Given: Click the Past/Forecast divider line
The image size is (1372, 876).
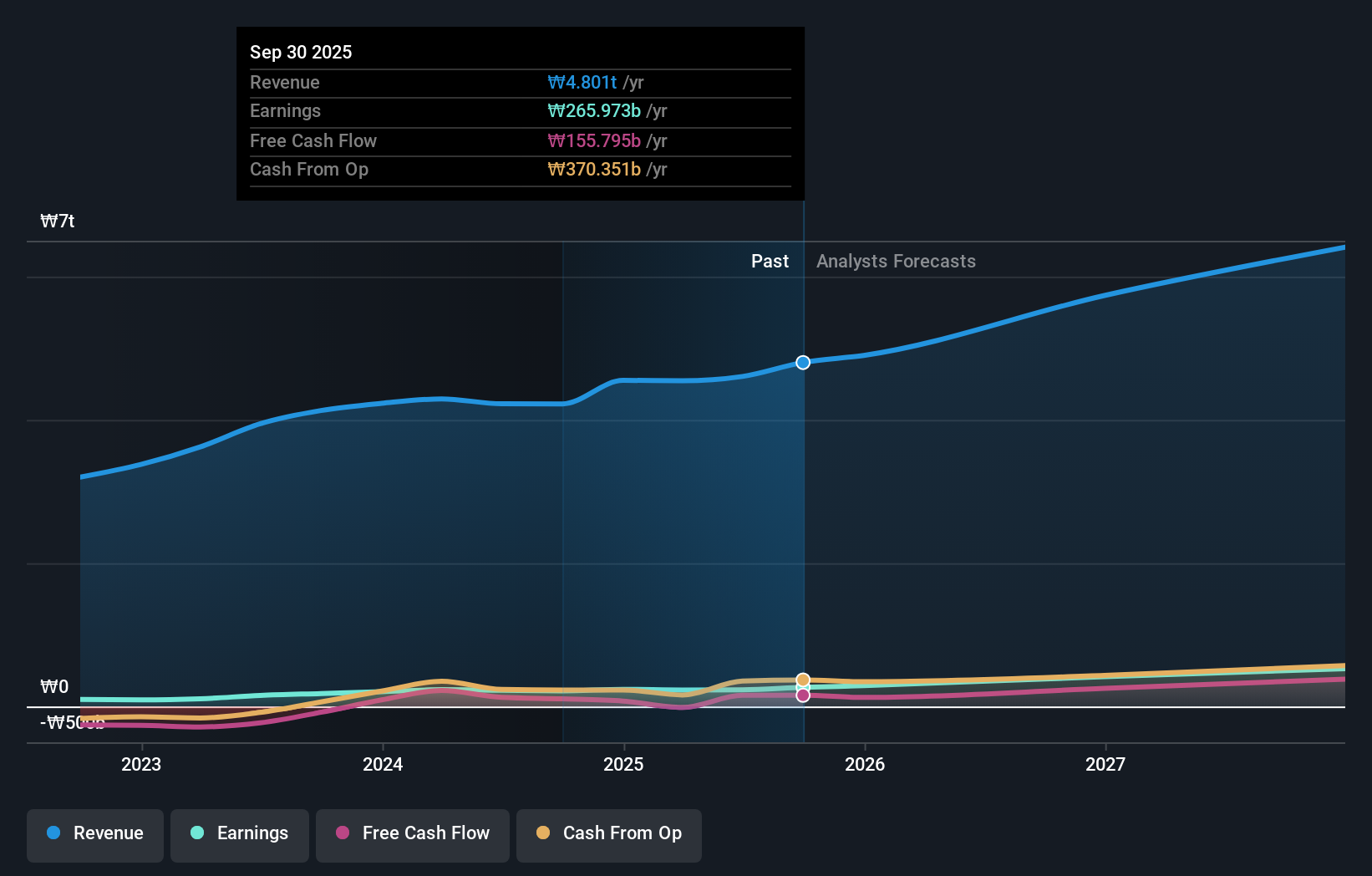Looking at the screenshot, I should 803,502.
